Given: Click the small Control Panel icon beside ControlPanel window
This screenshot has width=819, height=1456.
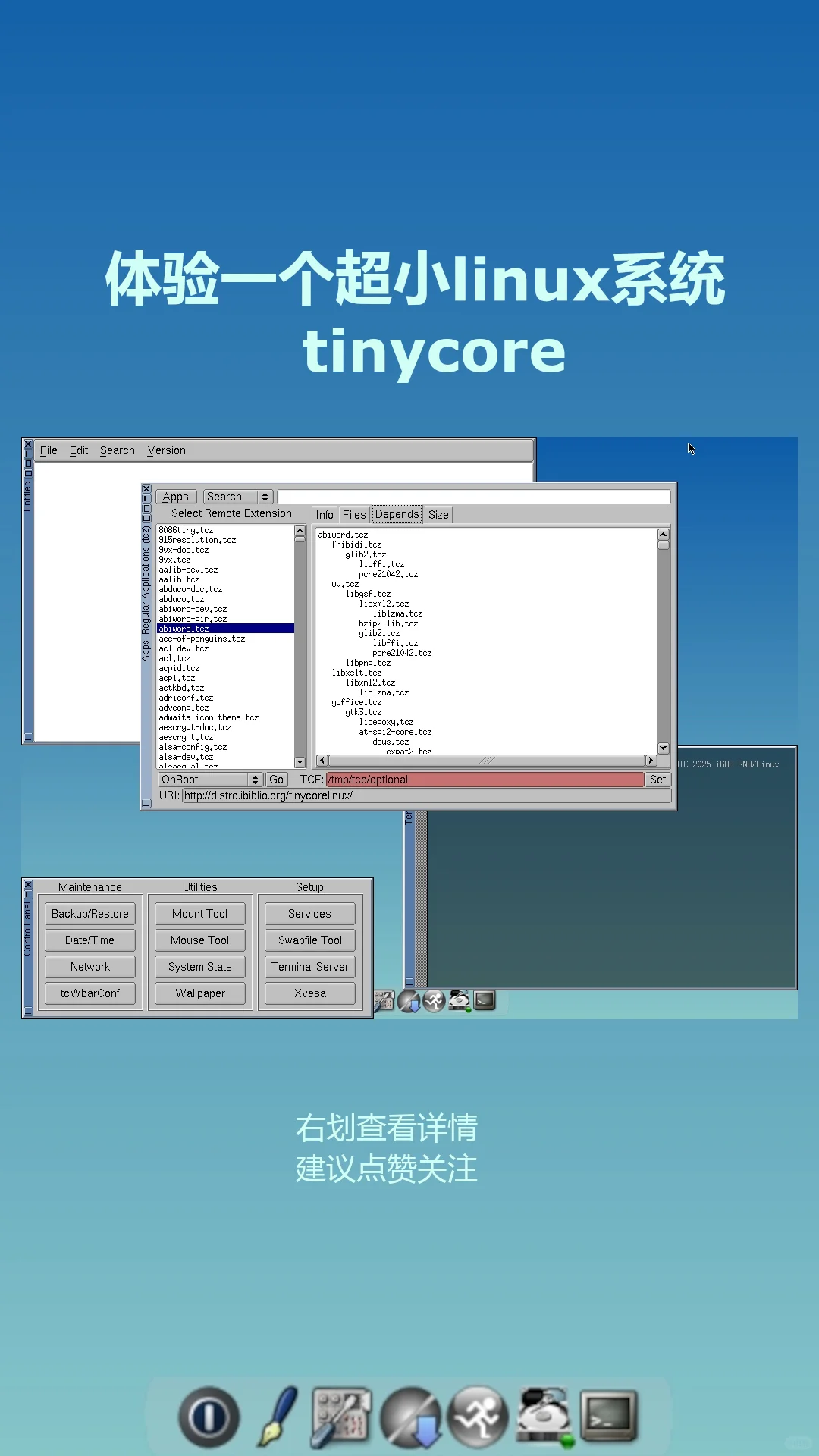Looking at the screenshot, I should [x=384, y=1001].
